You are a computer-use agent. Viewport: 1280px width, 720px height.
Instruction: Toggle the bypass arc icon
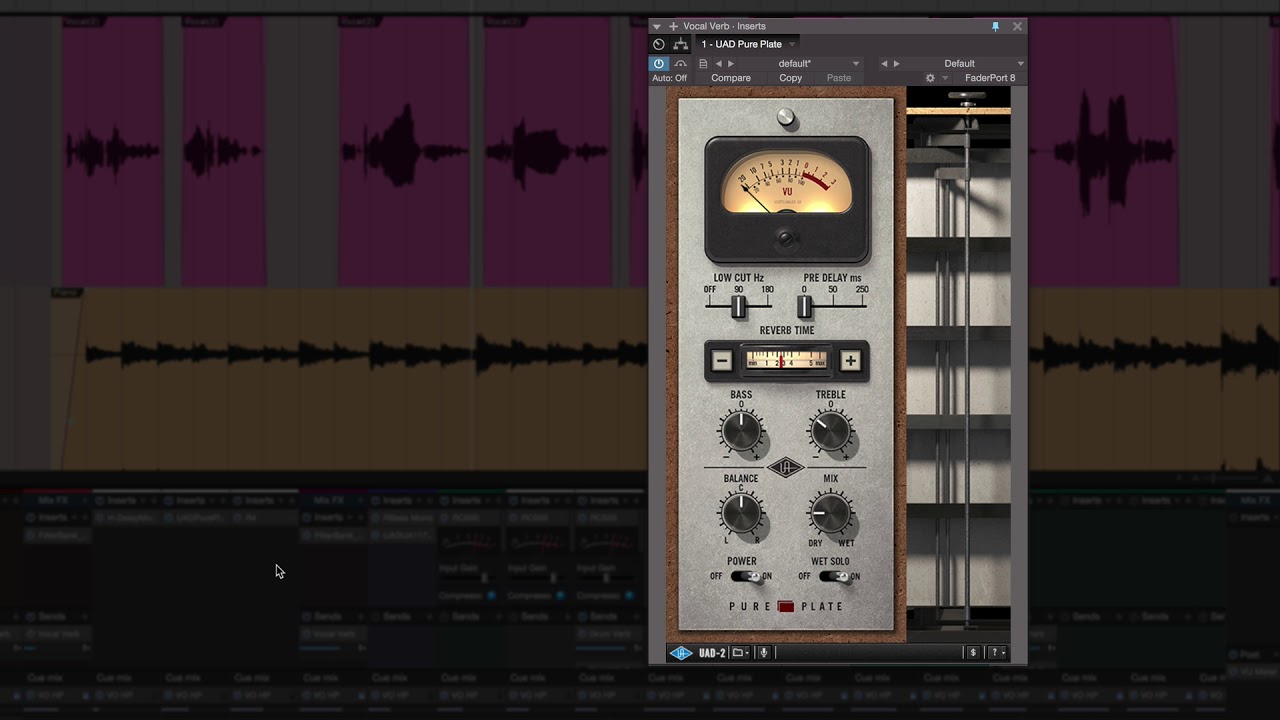[680, 63]
